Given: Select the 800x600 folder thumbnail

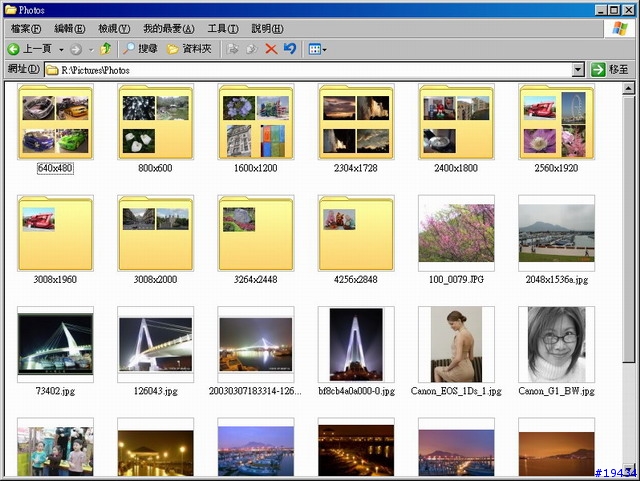Looking at the screenshot, I should point(156,122).
